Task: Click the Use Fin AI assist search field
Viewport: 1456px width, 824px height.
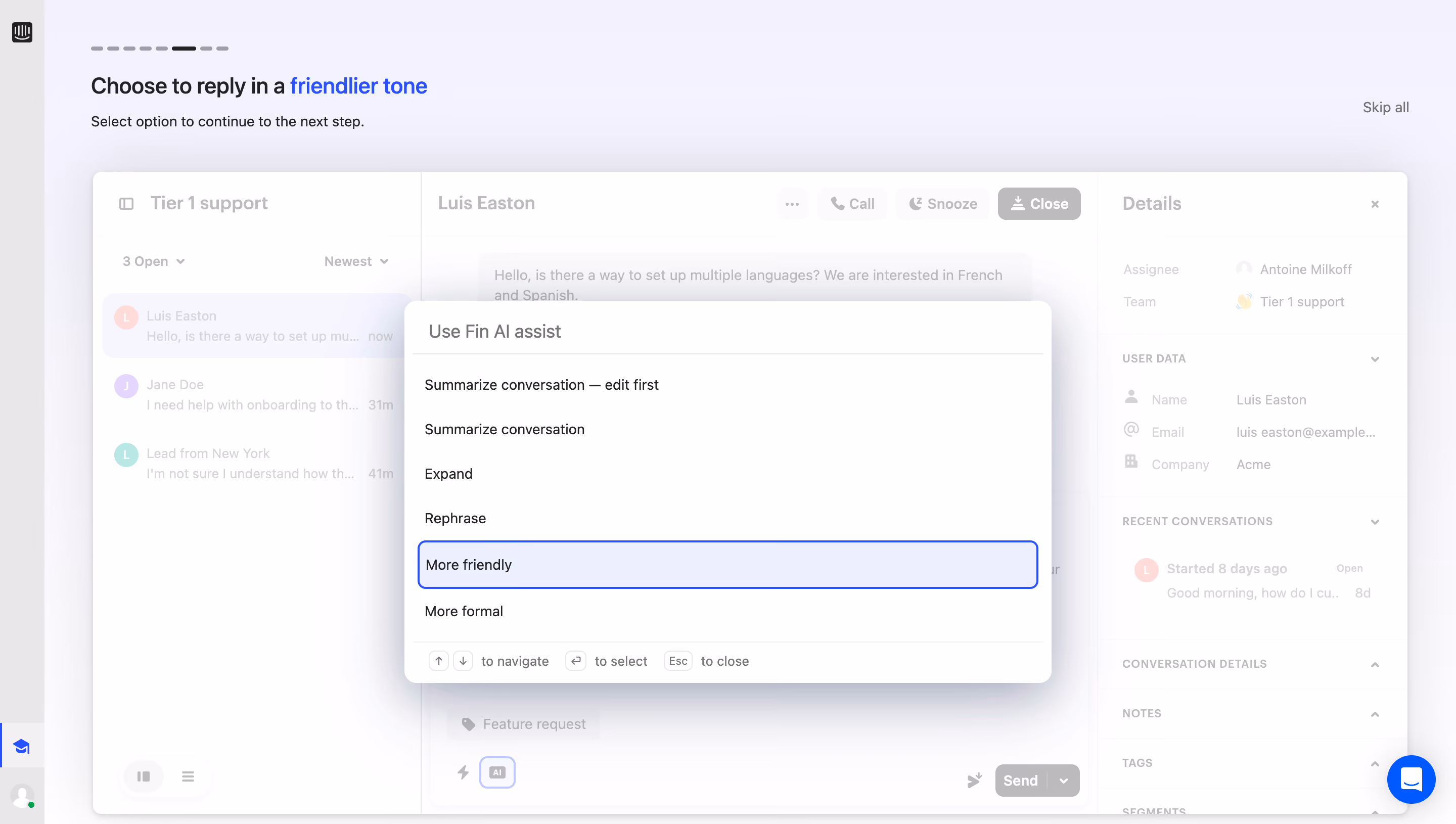Action: click(x=727, y=332)
